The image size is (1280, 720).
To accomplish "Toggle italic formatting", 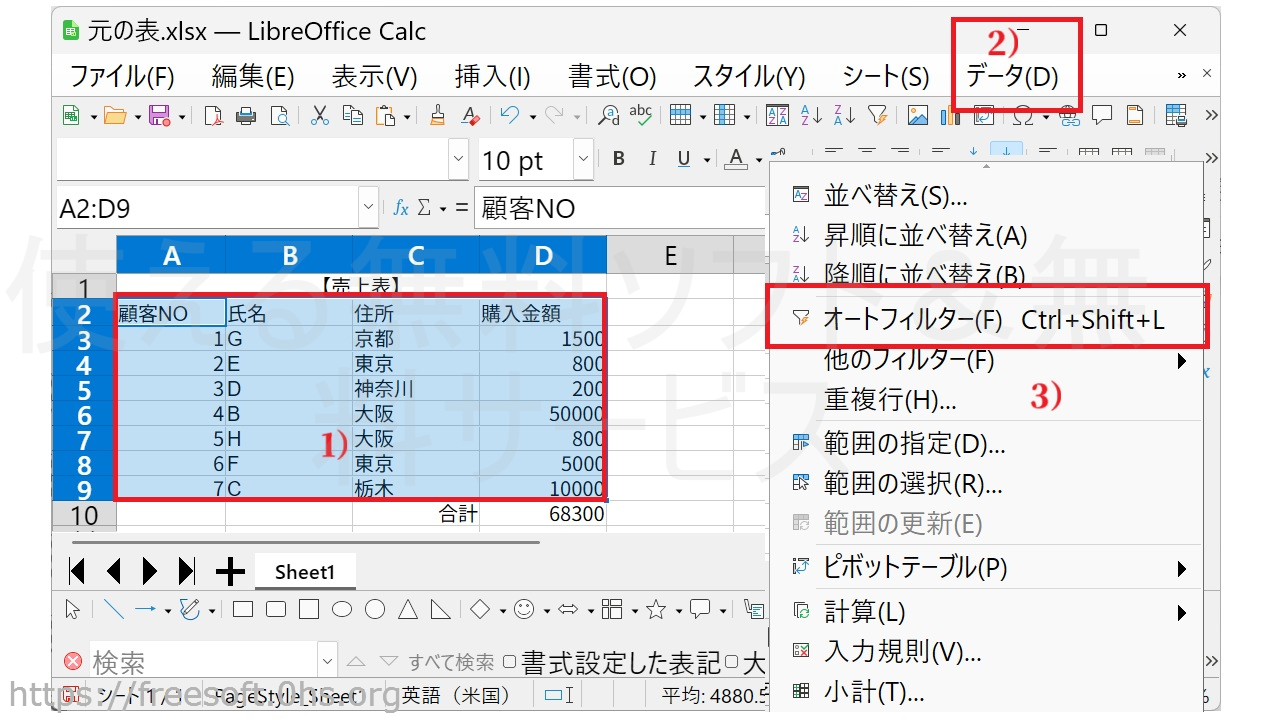I will pos(652,159).
